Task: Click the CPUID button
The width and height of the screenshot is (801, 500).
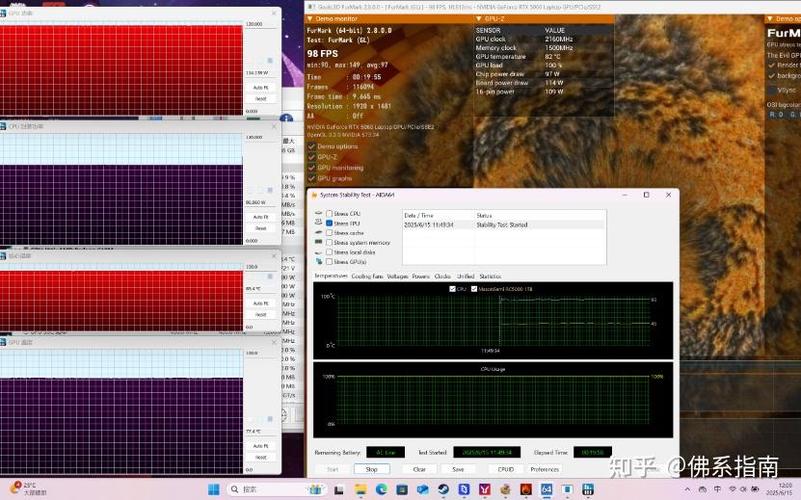Action: (506, 469)
